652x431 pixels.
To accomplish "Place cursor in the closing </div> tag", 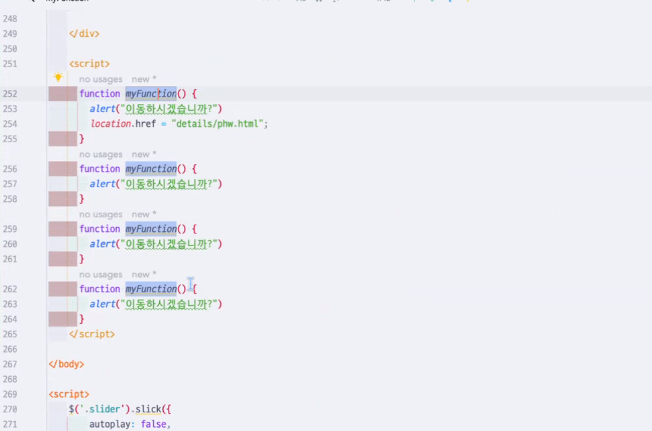I will tap(84, 34).
